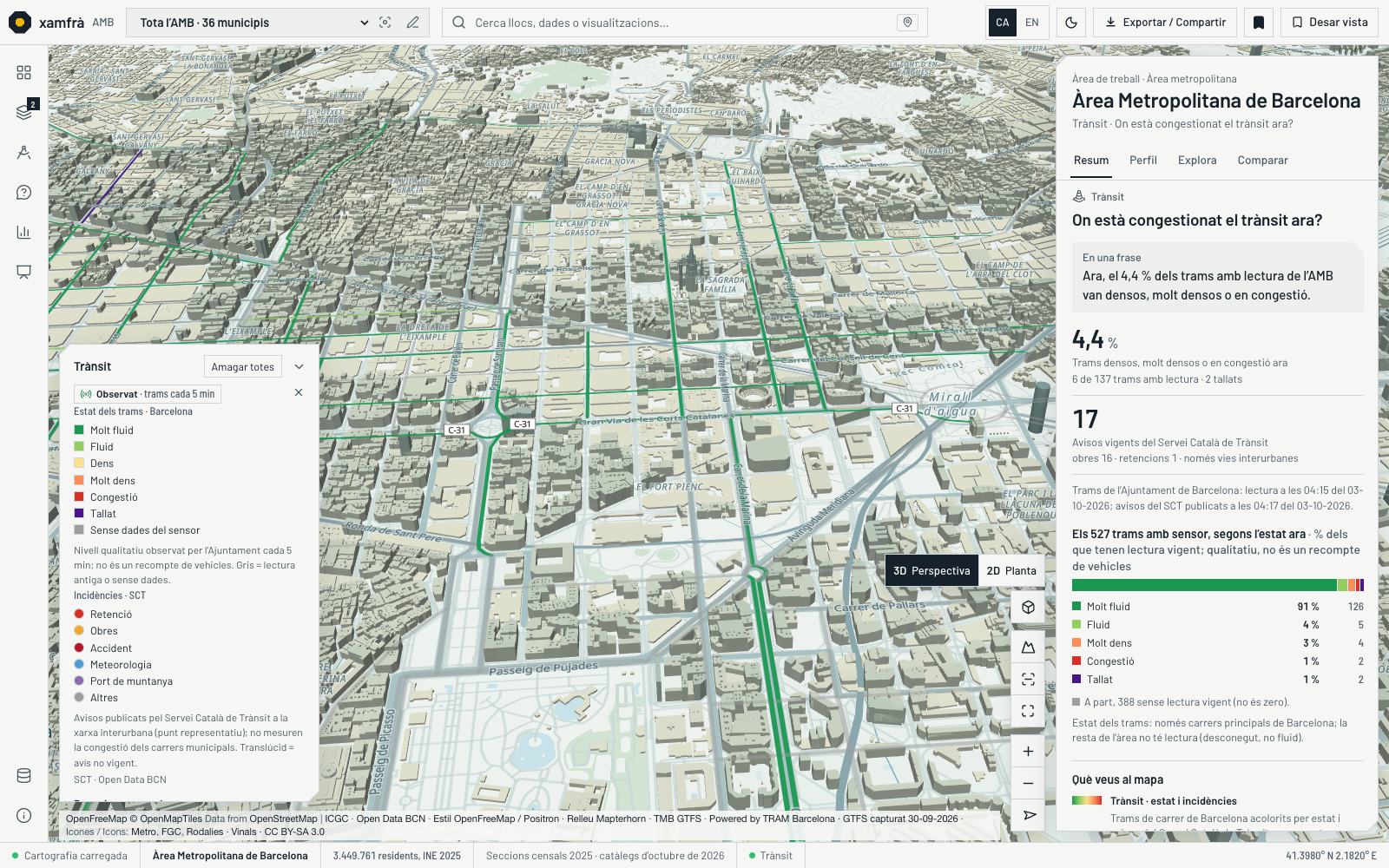The height and width of the screenshot is (868, 1389).
Task: Open the layers panel with badge 2
Action: point(23,112)
